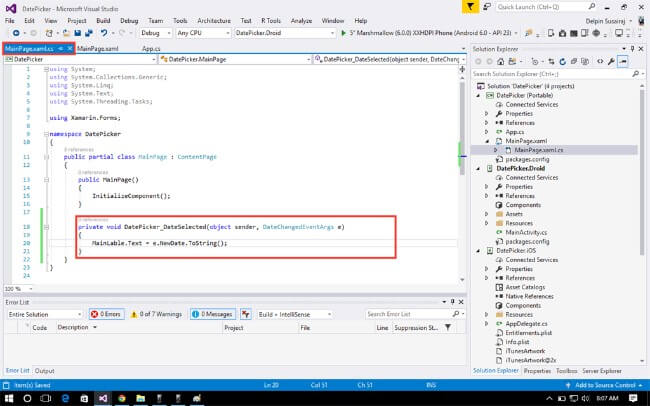Open the Any CPU platform dropdown

click(203, 33)
